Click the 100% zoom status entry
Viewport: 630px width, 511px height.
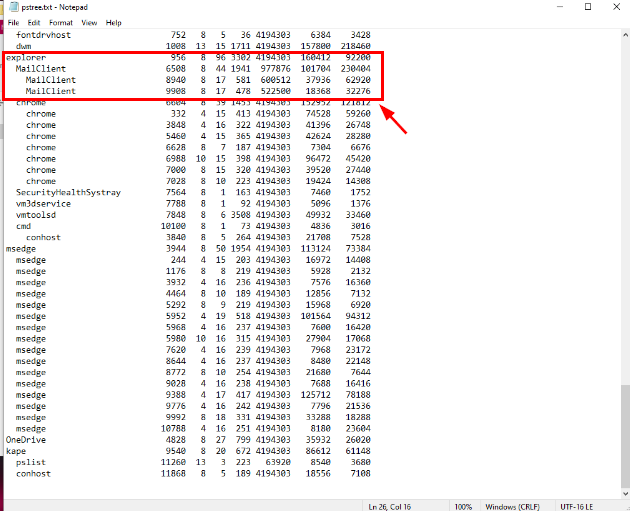463,507
